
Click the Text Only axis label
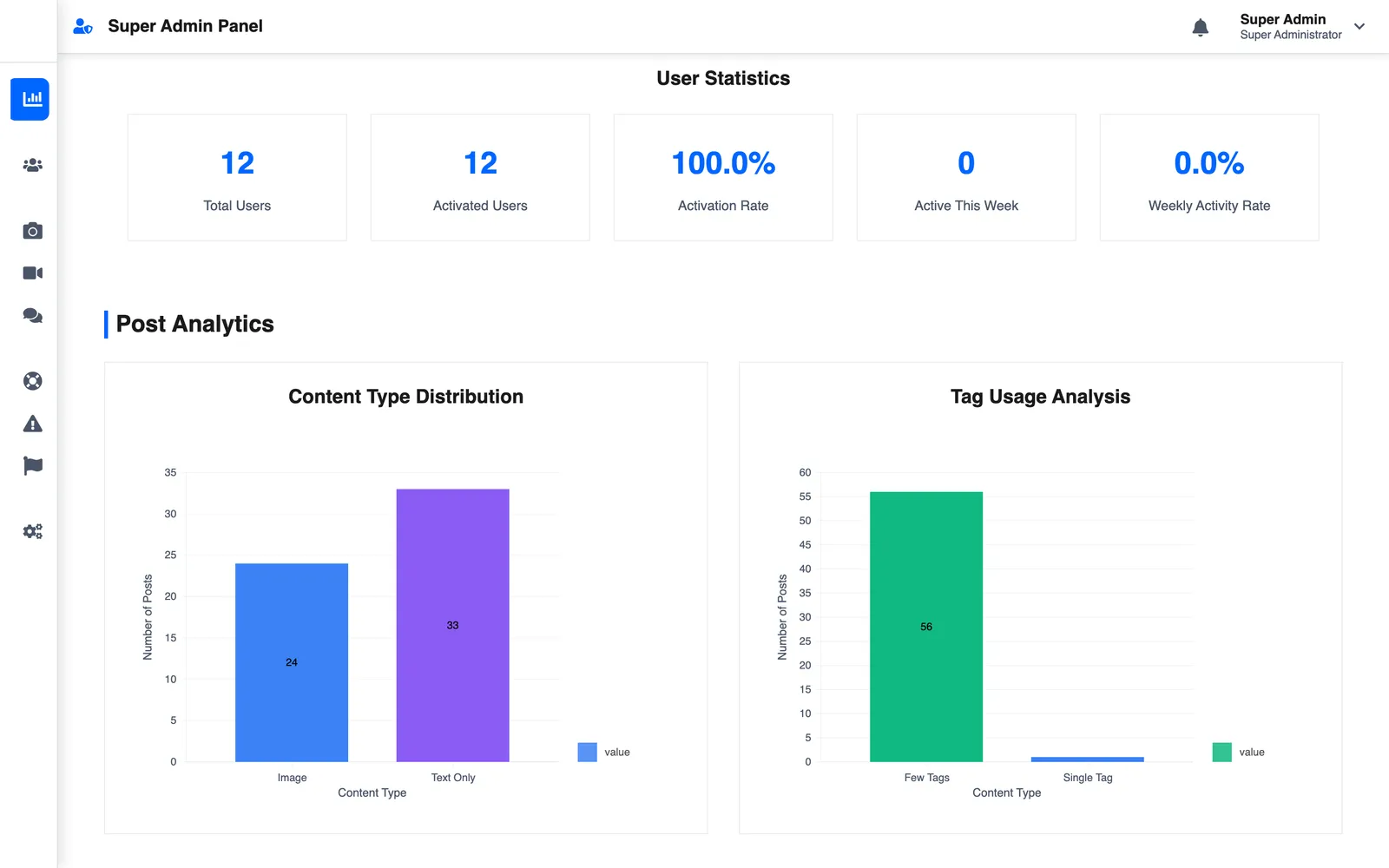[x=453, y=778]
